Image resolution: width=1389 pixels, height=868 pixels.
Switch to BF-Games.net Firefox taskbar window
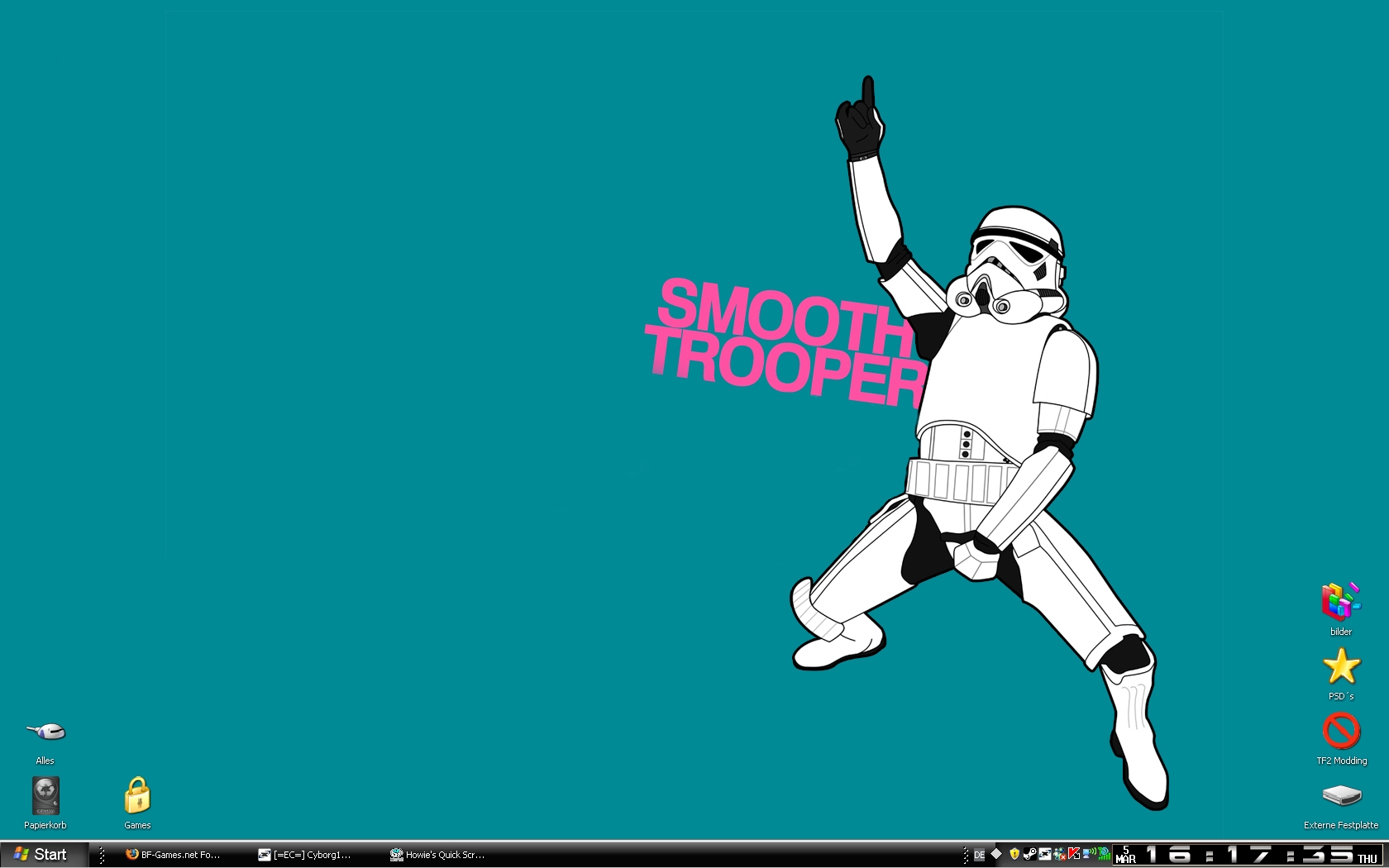click(174, 855)
